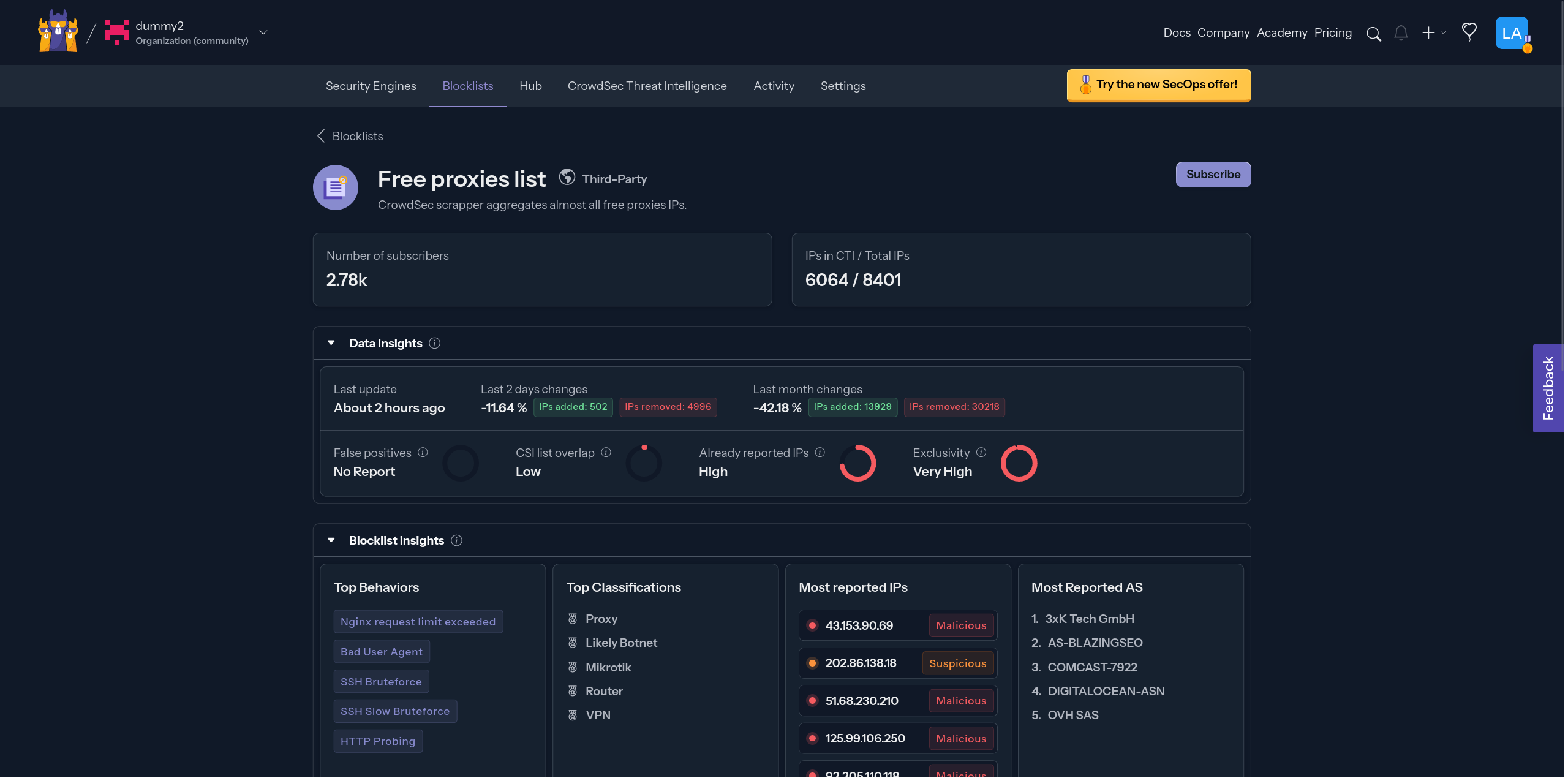Click the CrowdSec mascot logo
Image resolution: width=1568 pixels, height=778 pixels.
[58, 31]
